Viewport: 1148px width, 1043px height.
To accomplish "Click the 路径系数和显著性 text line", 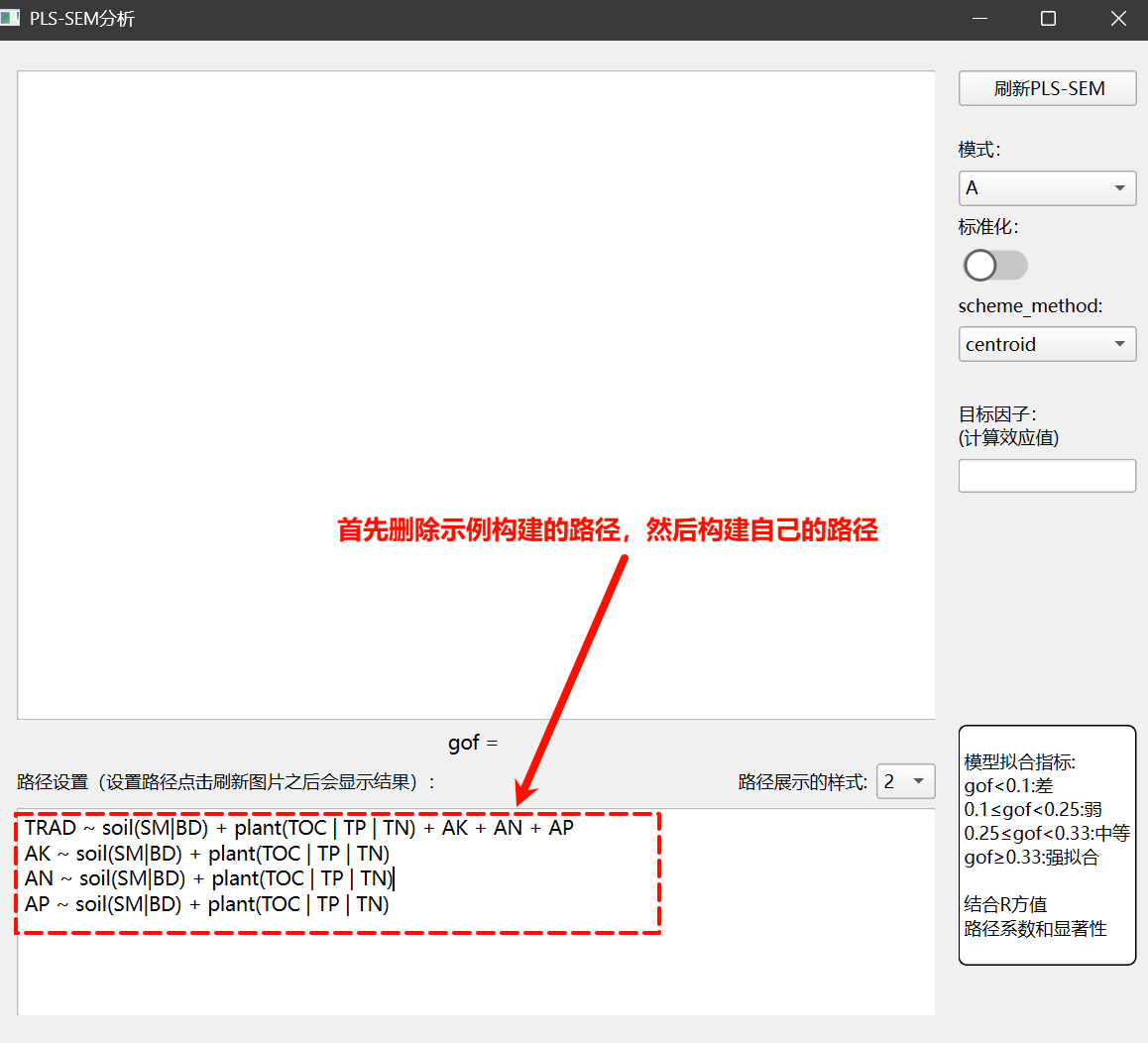I will pyautogui.click(x=1035, y=929).
